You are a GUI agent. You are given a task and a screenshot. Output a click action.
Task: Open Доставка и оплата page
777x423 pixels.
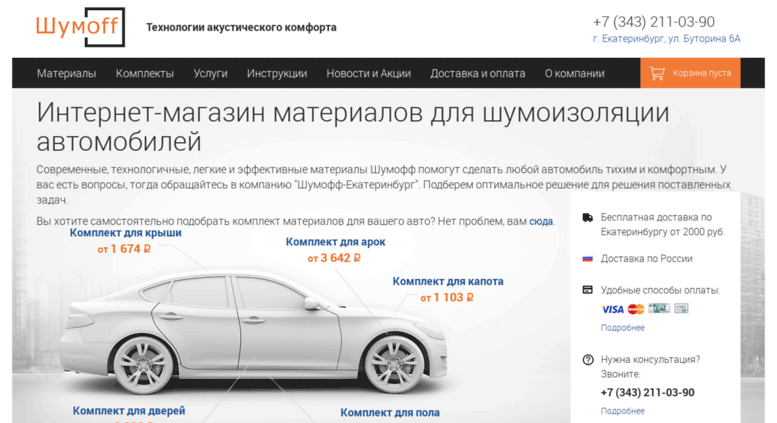click(478, 73)
